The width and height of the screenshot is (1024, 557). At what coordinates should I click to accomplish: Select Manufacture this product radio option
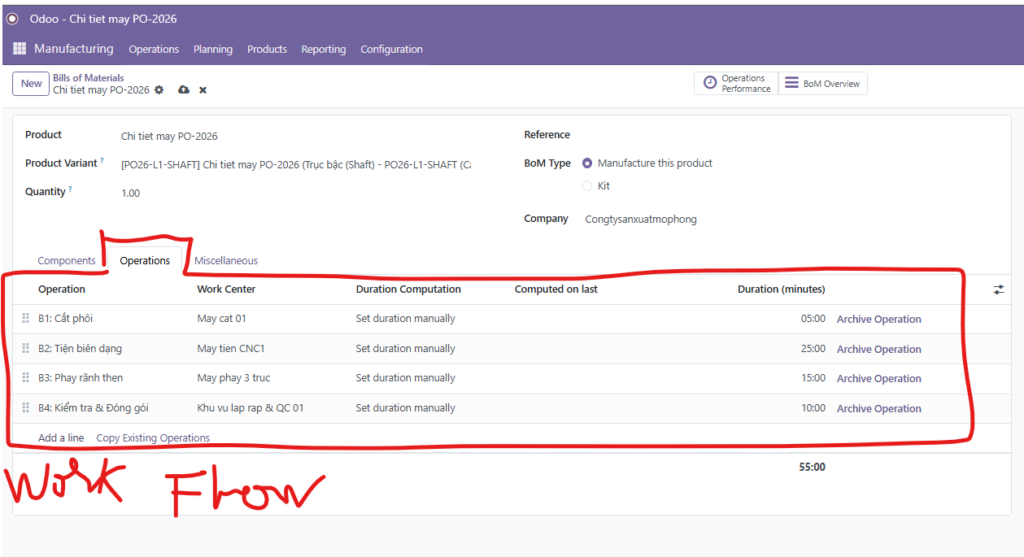tap(587, 163)
